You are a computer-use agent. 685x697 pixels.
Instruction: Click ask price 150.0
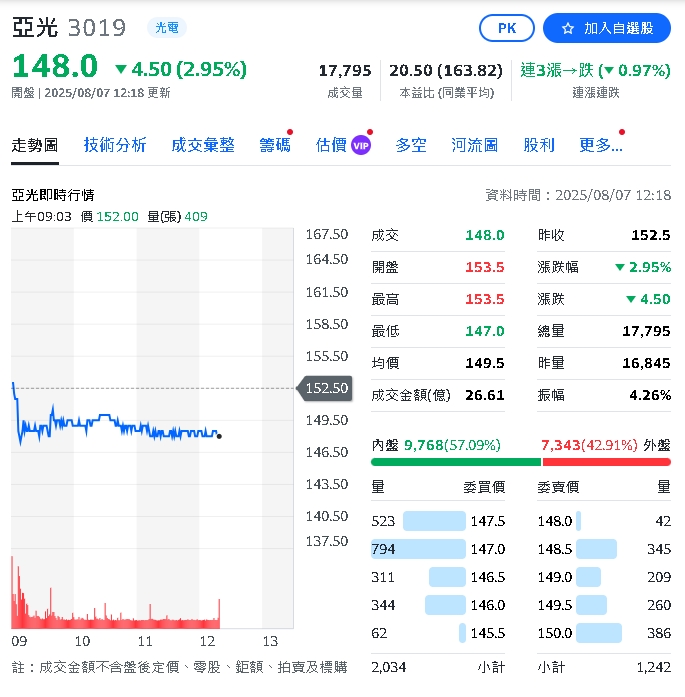[x=555, y=633]
